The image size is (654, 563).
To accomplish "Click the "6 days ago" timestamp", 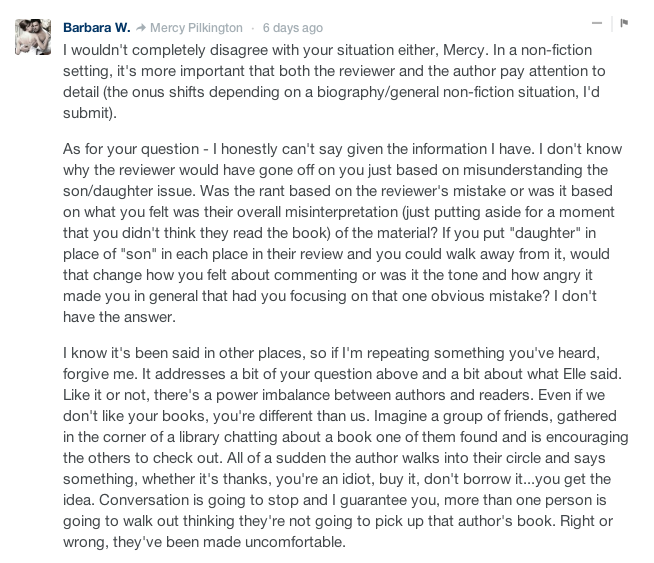I will (x=292, y=27).
